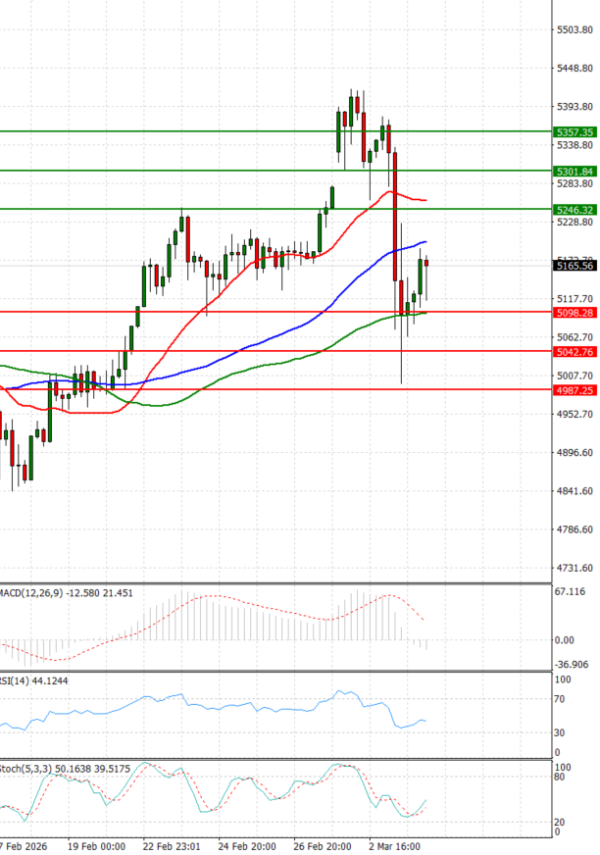Select the 5246.32 resistance level label

click(574, 210)
